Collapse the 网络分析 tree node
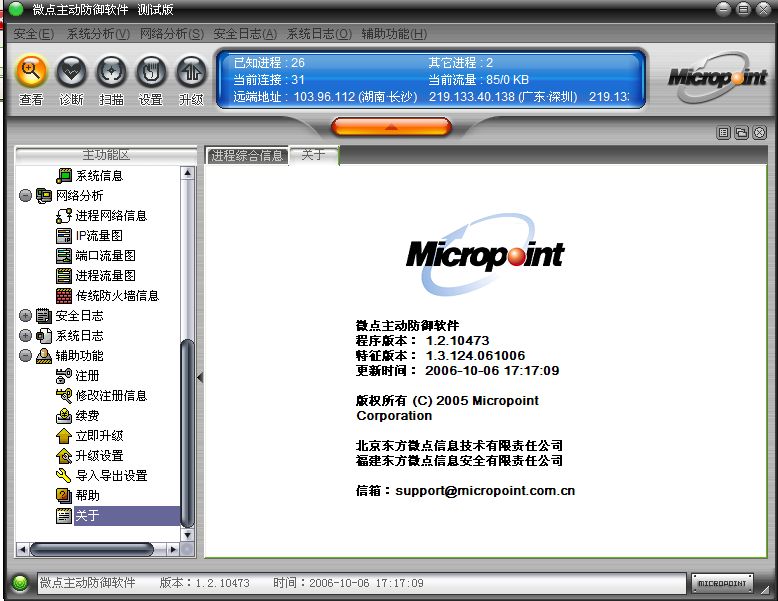 (25, 196)
